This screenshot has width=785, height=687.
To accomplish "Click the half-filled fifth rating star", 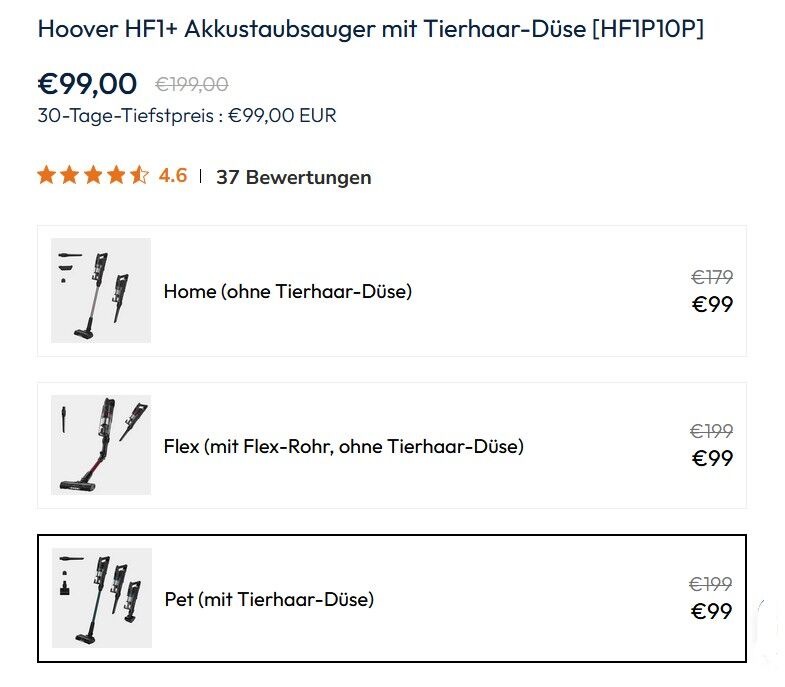I will (139, 176).
